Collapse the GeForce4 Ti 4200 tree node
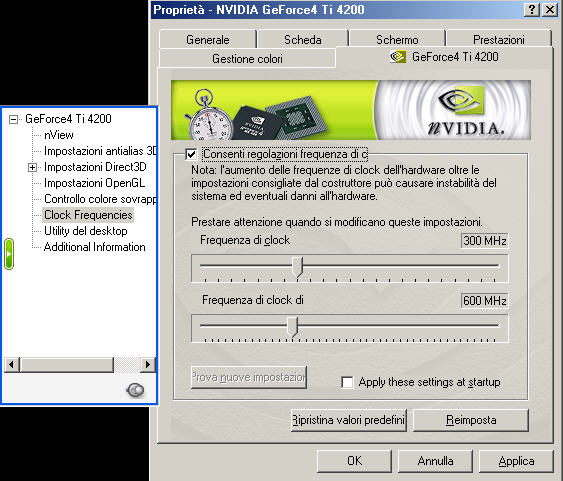Viewport: 563px width, 481px height. tap(13, 119)
